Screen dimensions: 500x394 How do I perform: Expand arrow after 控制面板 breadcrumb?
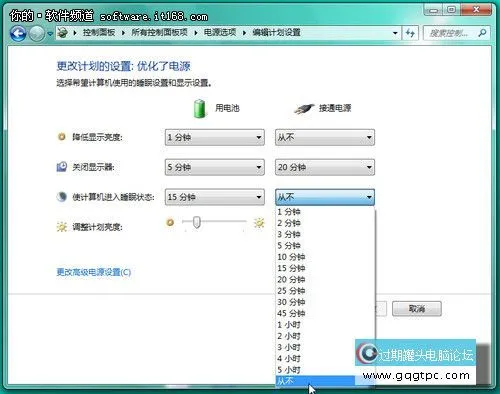pyautogui.click(x=123, y=33)
